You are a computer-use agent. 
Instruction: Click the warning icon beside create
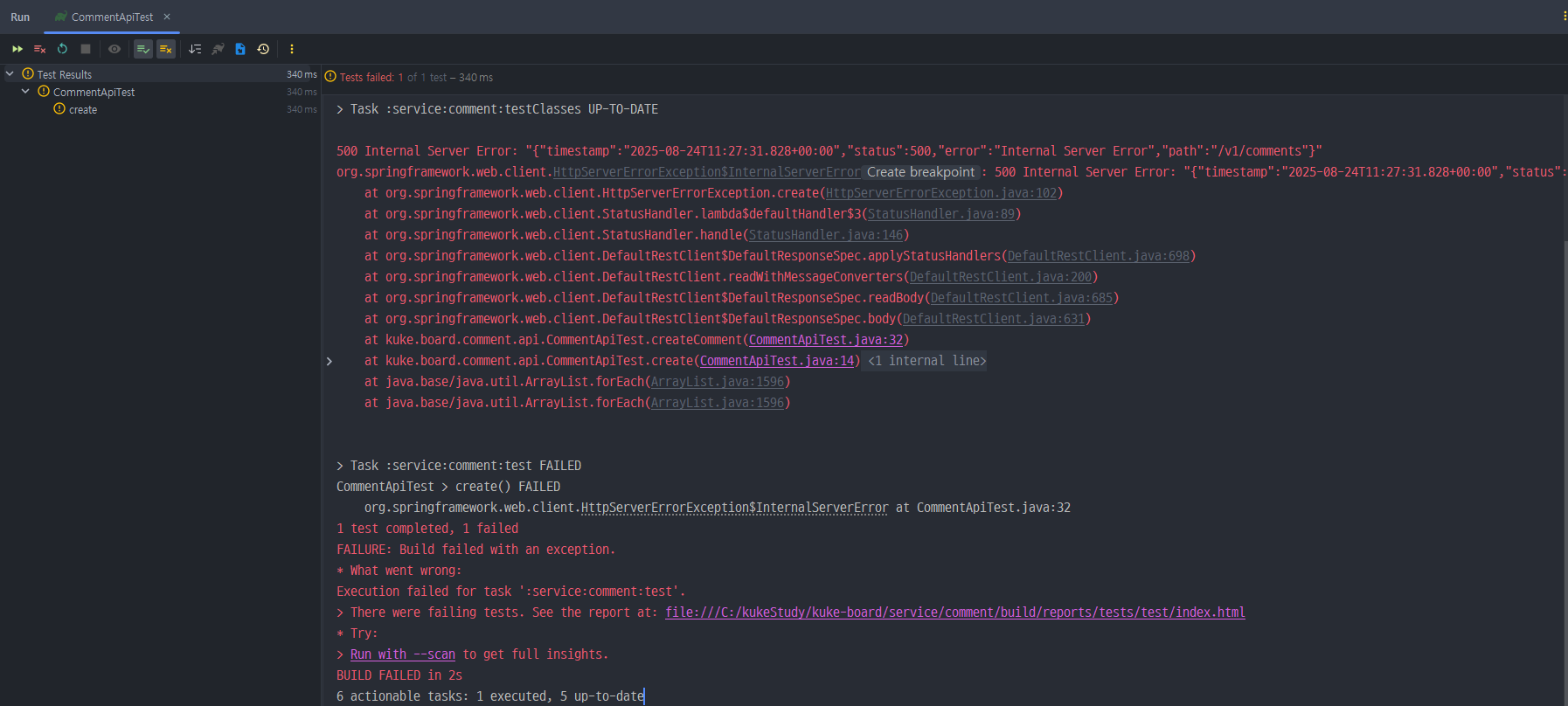pos(59,109)
